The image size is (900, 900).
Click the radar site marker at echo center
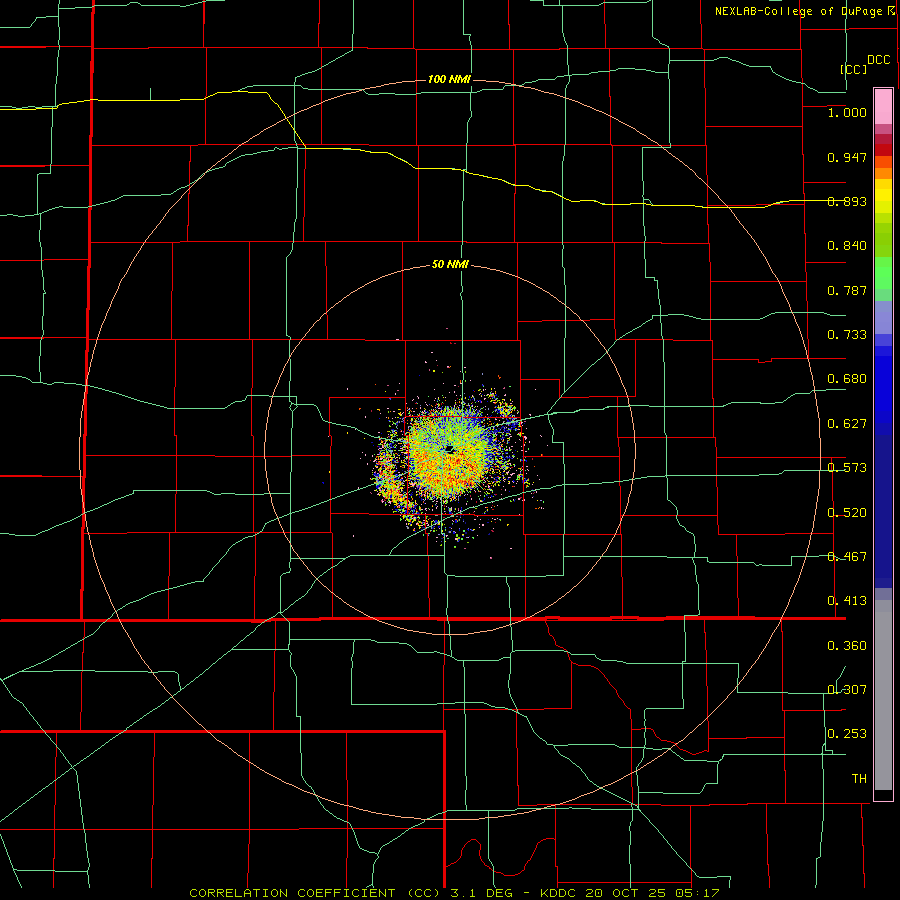tap(449, 449)
